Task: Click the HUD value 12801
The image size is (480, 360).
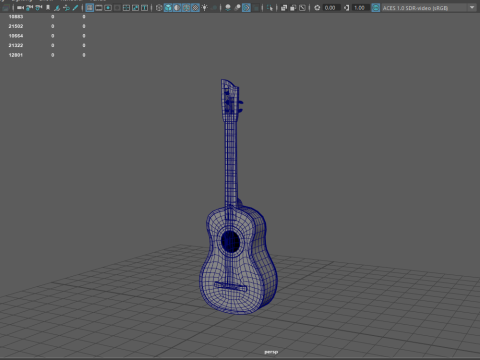Action: click(x=16, y=55)
